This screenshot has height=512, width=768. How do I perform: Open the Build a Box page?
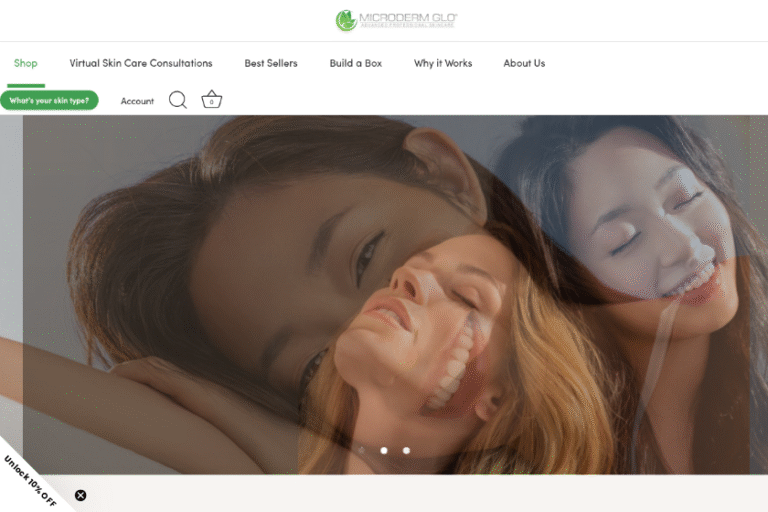[356, 63]
